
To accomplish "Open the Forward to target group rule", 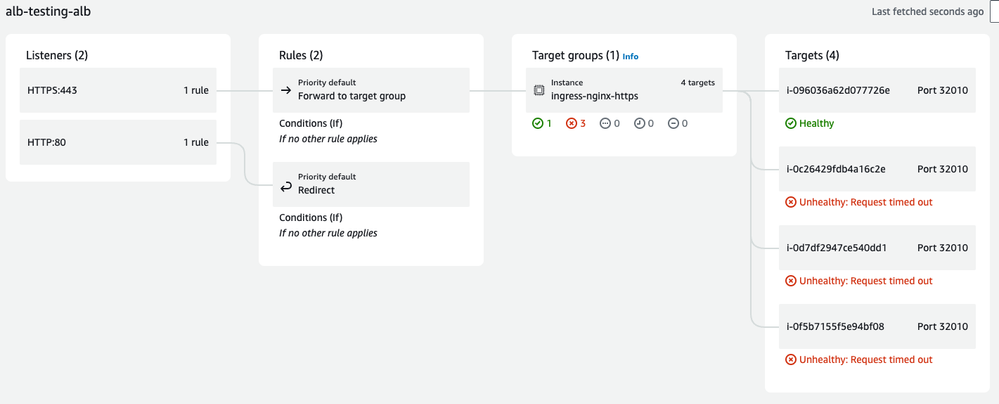I will (x=351, y=96).
